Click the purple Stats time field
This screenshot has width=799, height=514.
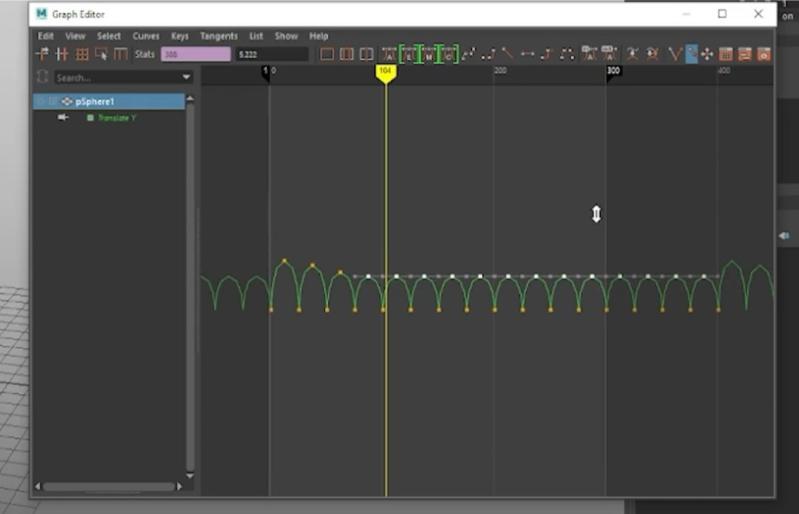point(196,54)
